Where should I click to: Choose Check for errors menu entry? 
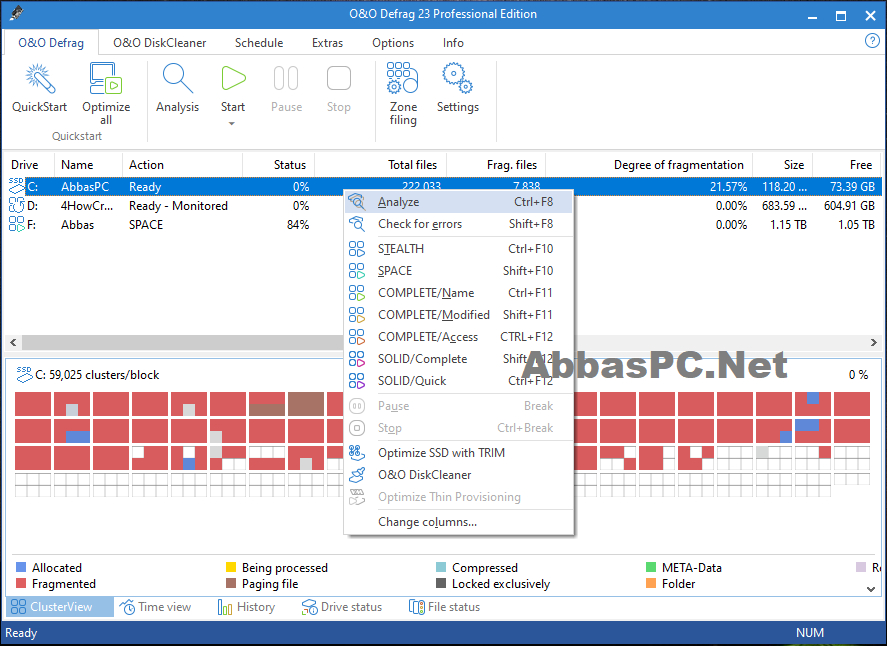(459, 224)
